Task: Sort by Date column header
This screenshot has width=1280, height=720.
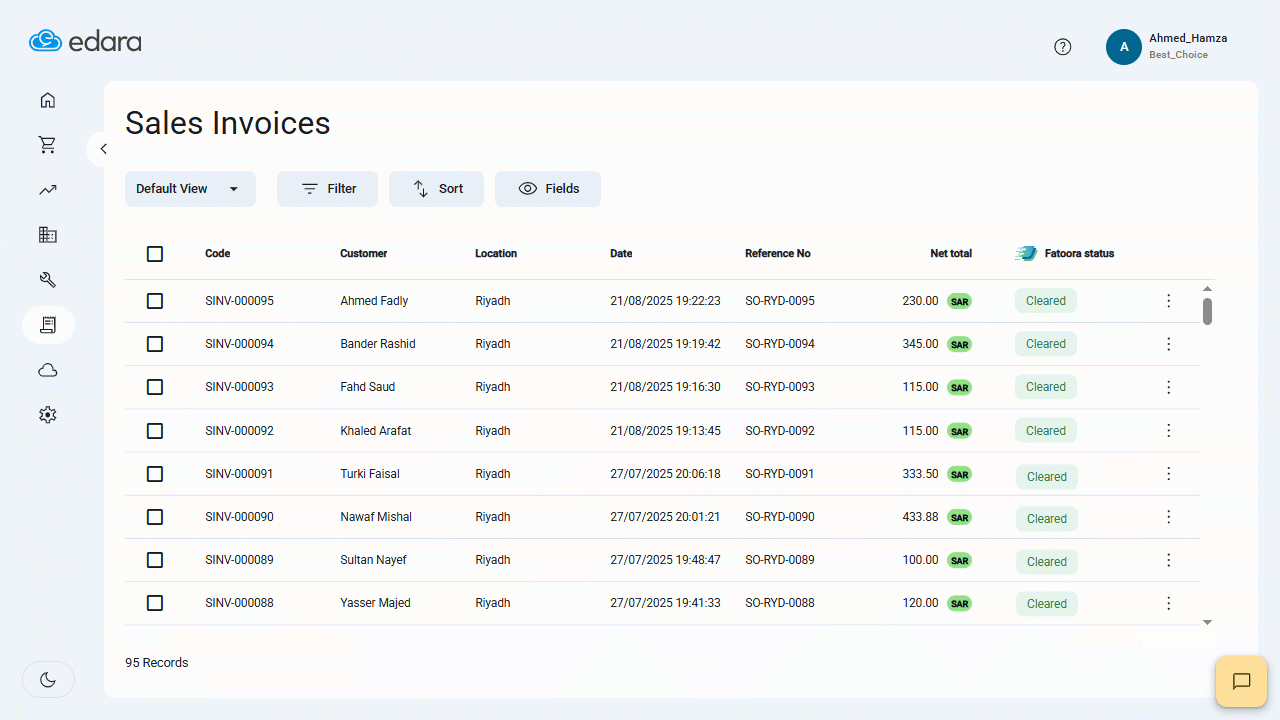Action: tap(621, 254)
